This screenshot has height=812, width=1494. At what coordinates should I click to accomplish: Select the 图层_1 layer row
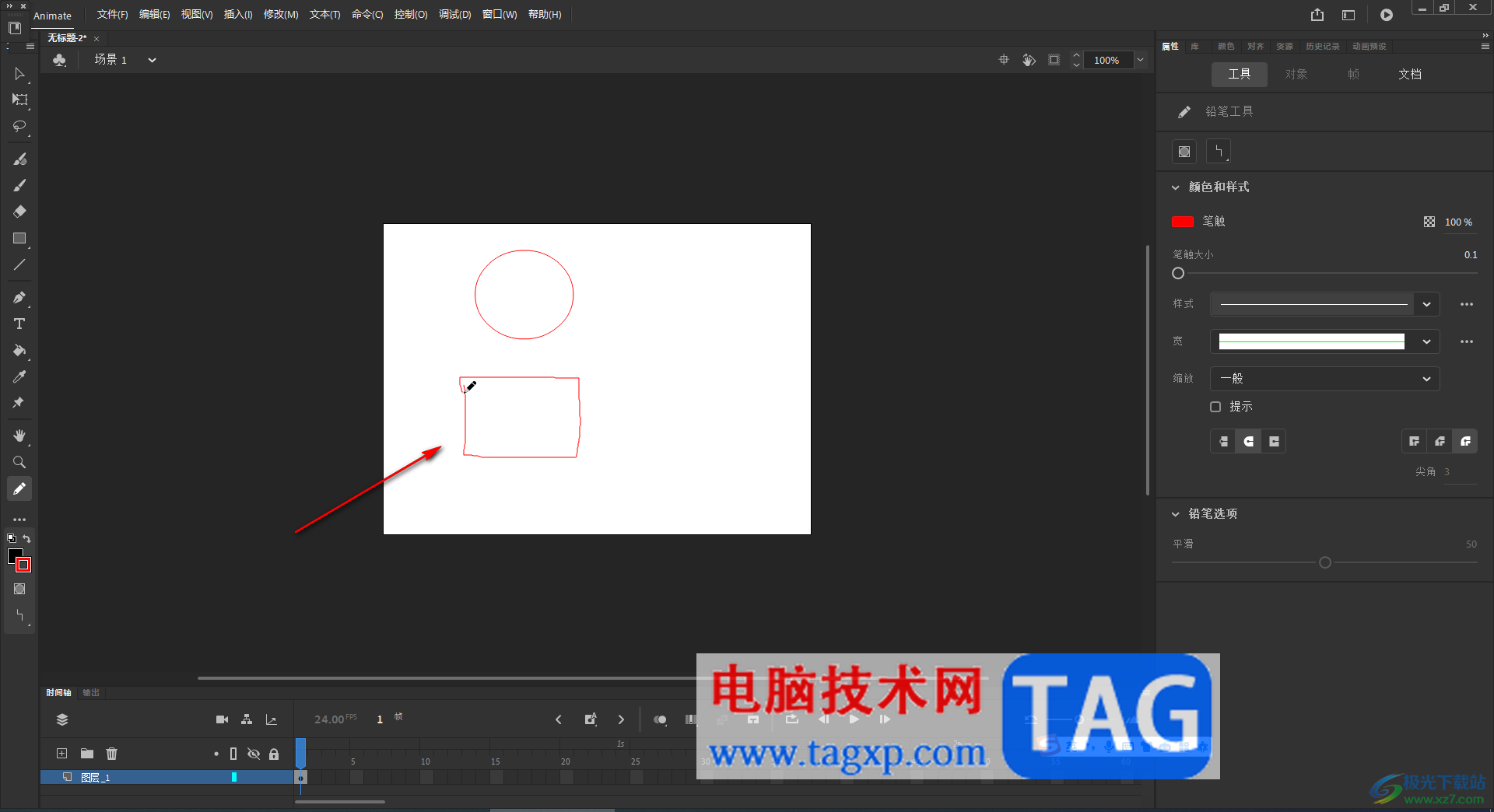tap(167, 777)
